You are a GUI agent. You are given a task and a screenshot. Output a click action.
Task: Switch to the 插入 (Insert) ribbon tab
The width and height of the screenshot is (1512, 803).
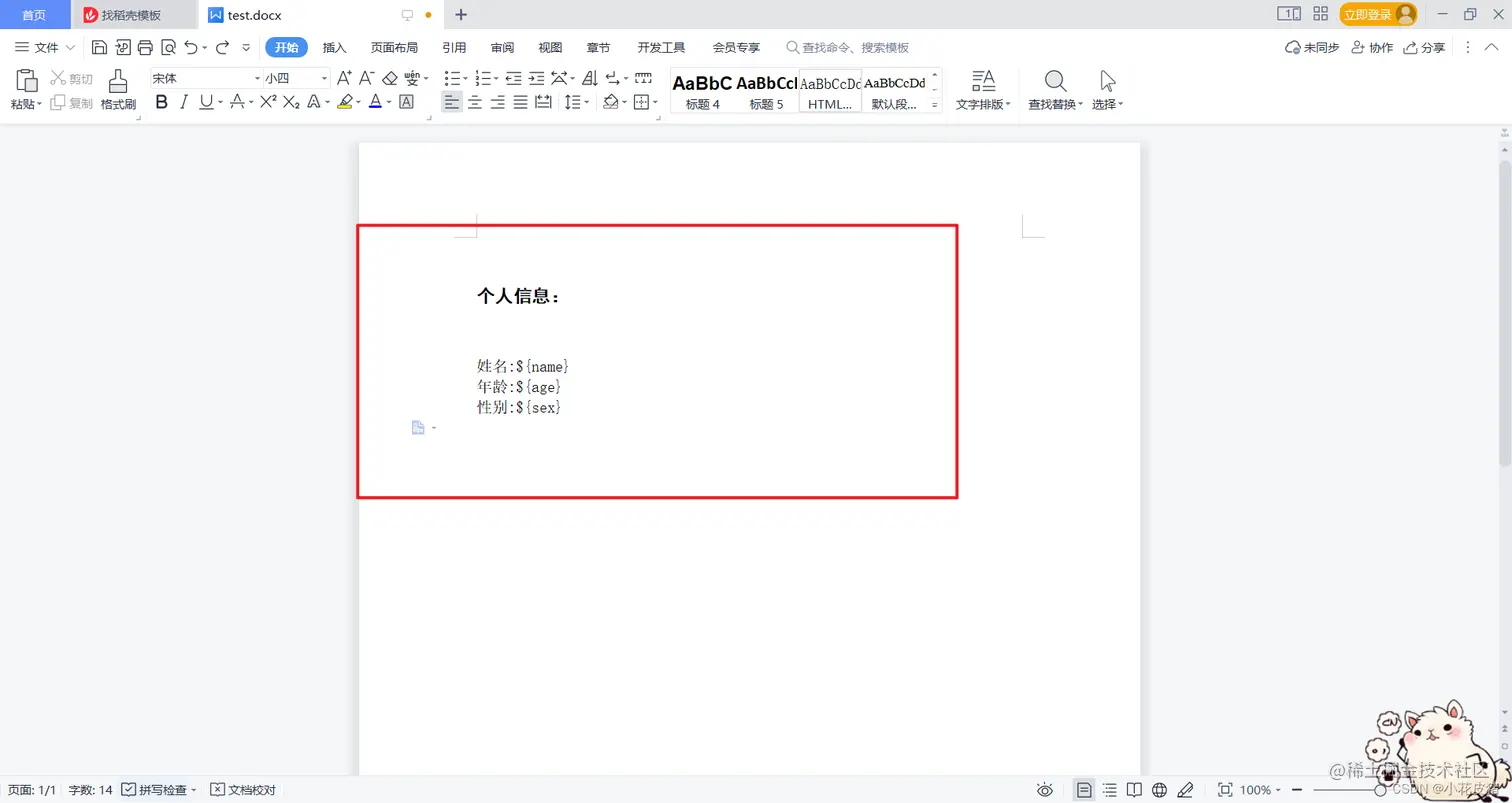click(x=334, y=47)
